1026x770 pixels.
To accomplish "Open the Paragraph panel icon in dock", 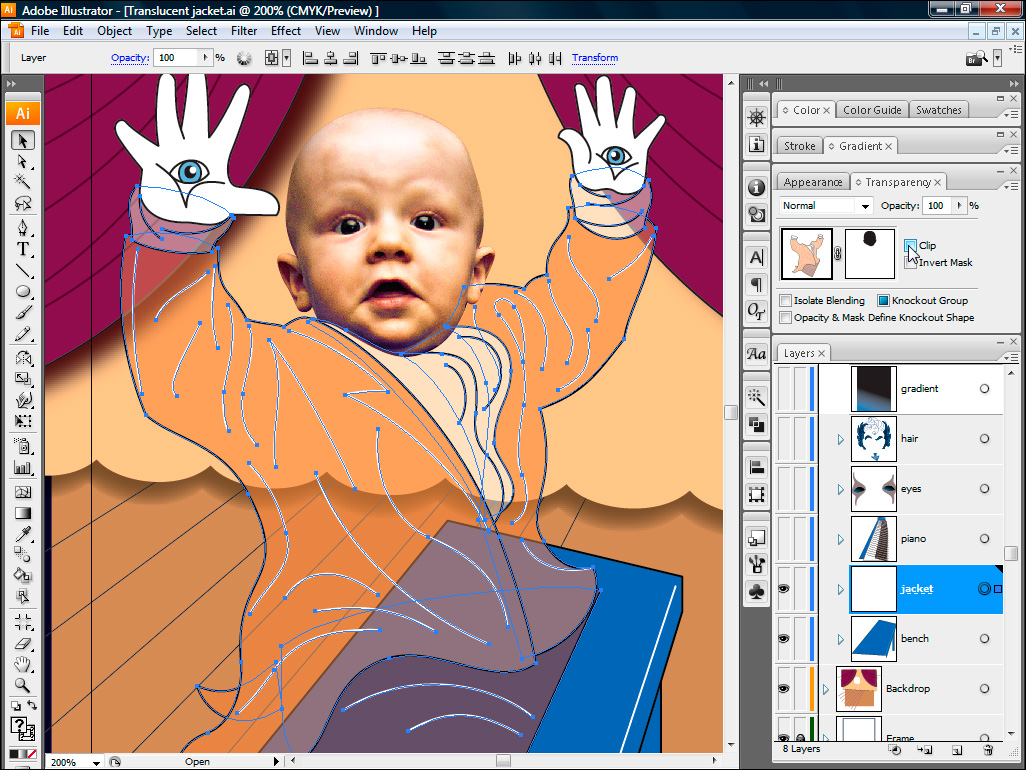I will click(x=757, y=284).
